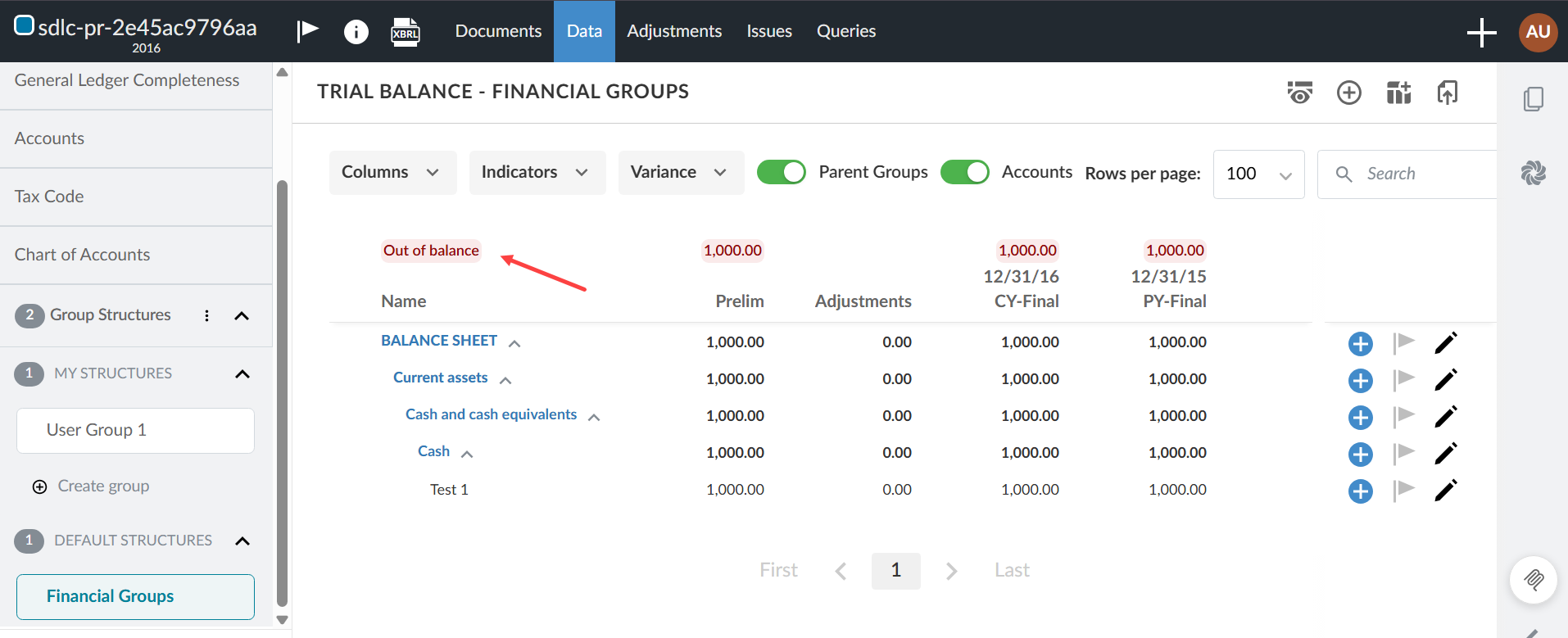Image resolution: width=1568 pixels, height=638 pixels.
Task: Switch to the Issues tab
Action: pos(769,31)
